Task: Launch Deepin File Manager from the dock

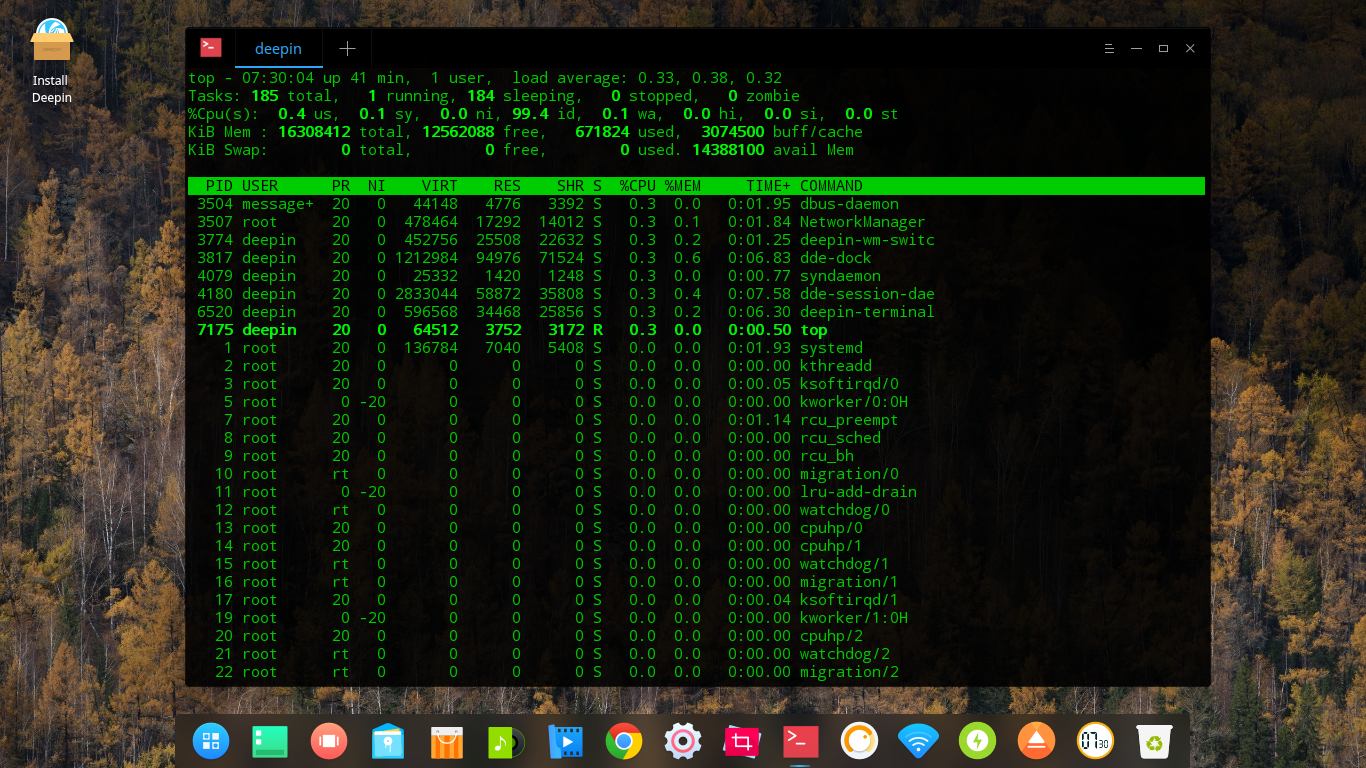Action: tap(388, 741)
